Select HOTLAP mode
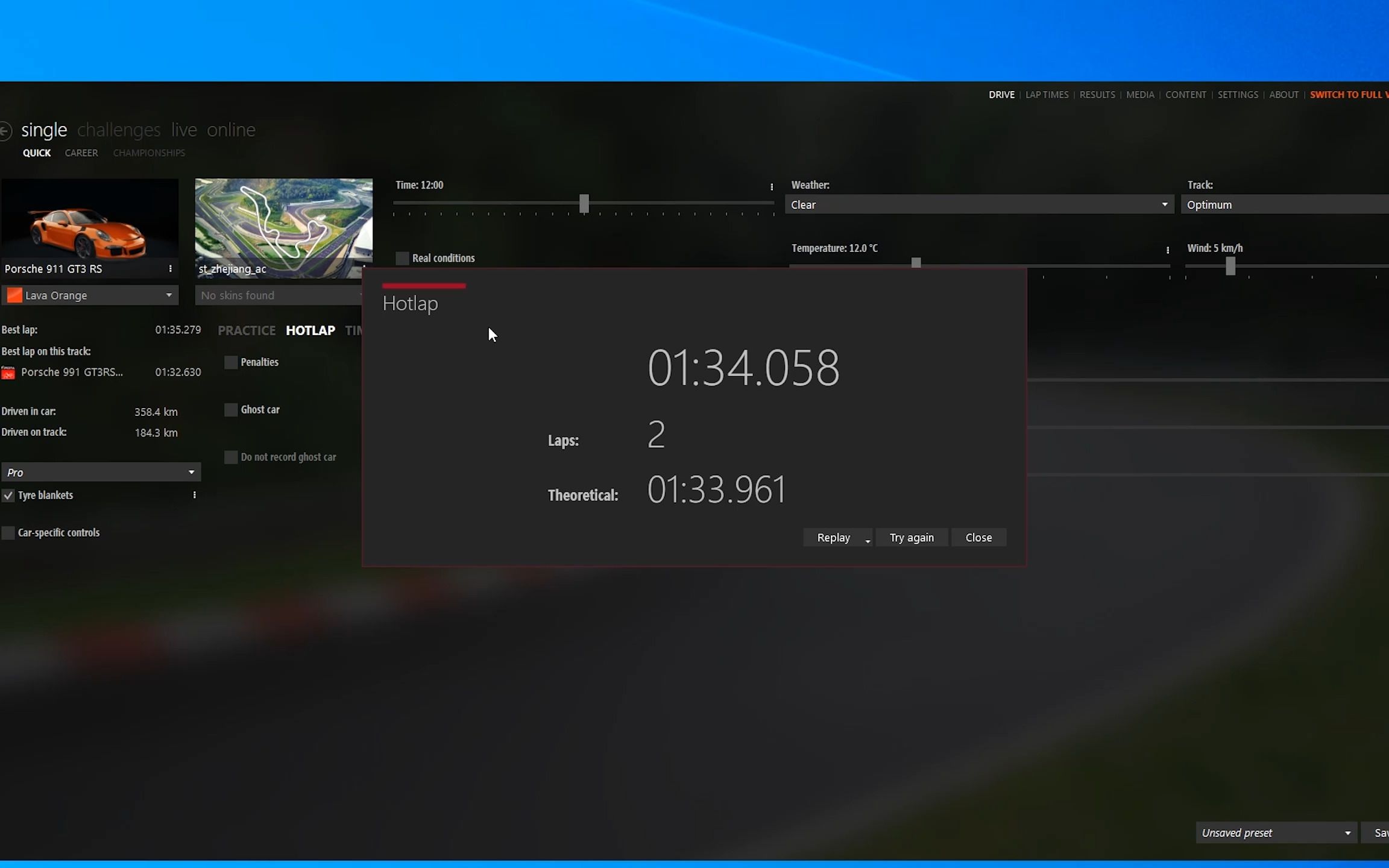The height and width of the screenshot is (868, 1389). [310, 330]
